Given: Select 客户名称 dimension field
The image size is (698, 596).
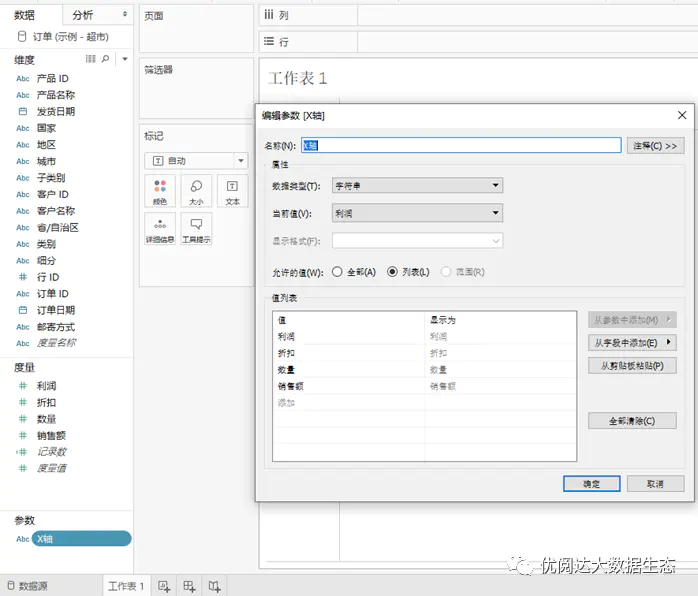Looking at the screenshot, I should (x=56, y=211).
